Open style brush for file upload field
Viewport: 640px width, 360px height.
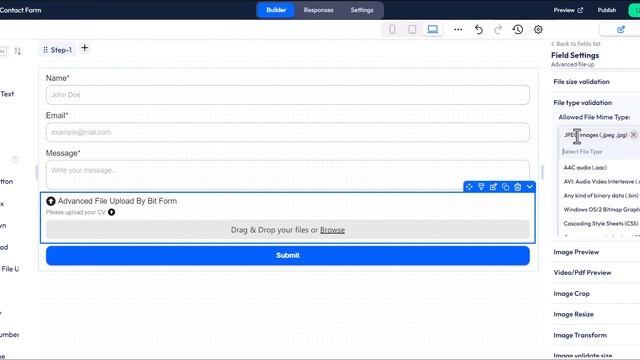coord(481,187)
